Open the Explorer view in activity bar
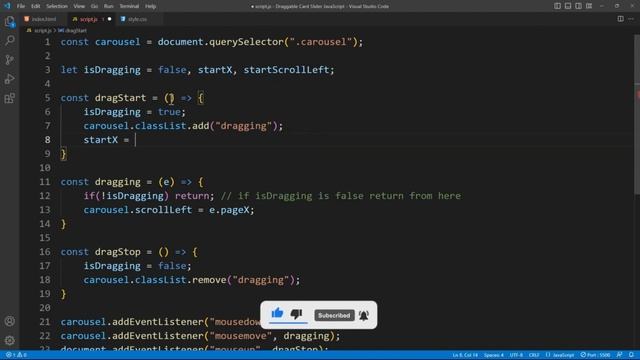Screen dimensions: 640x360 pos(9,22)
